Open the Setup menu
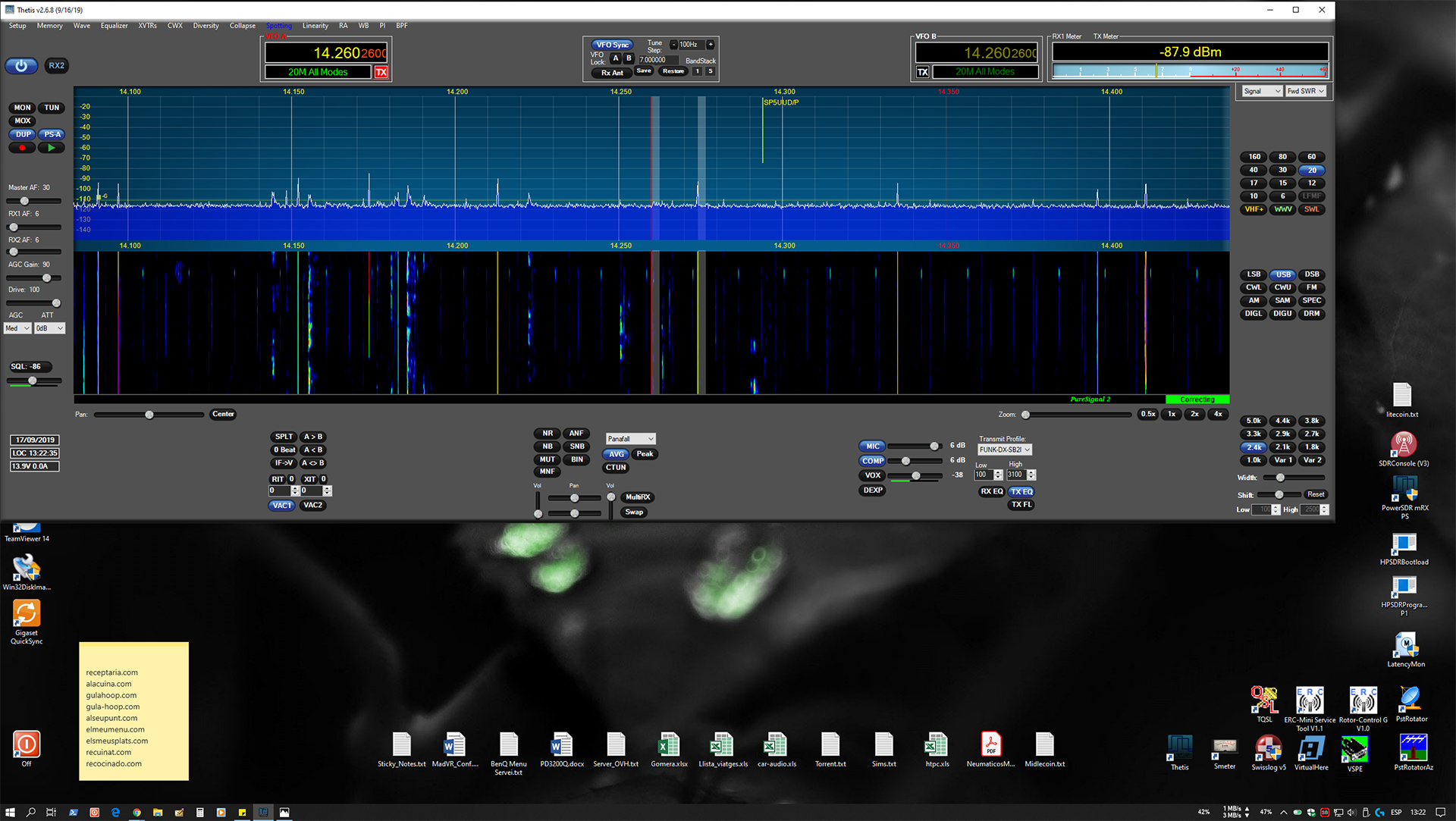The width and height of the screenshot is (1456, 821). (17, 26)
